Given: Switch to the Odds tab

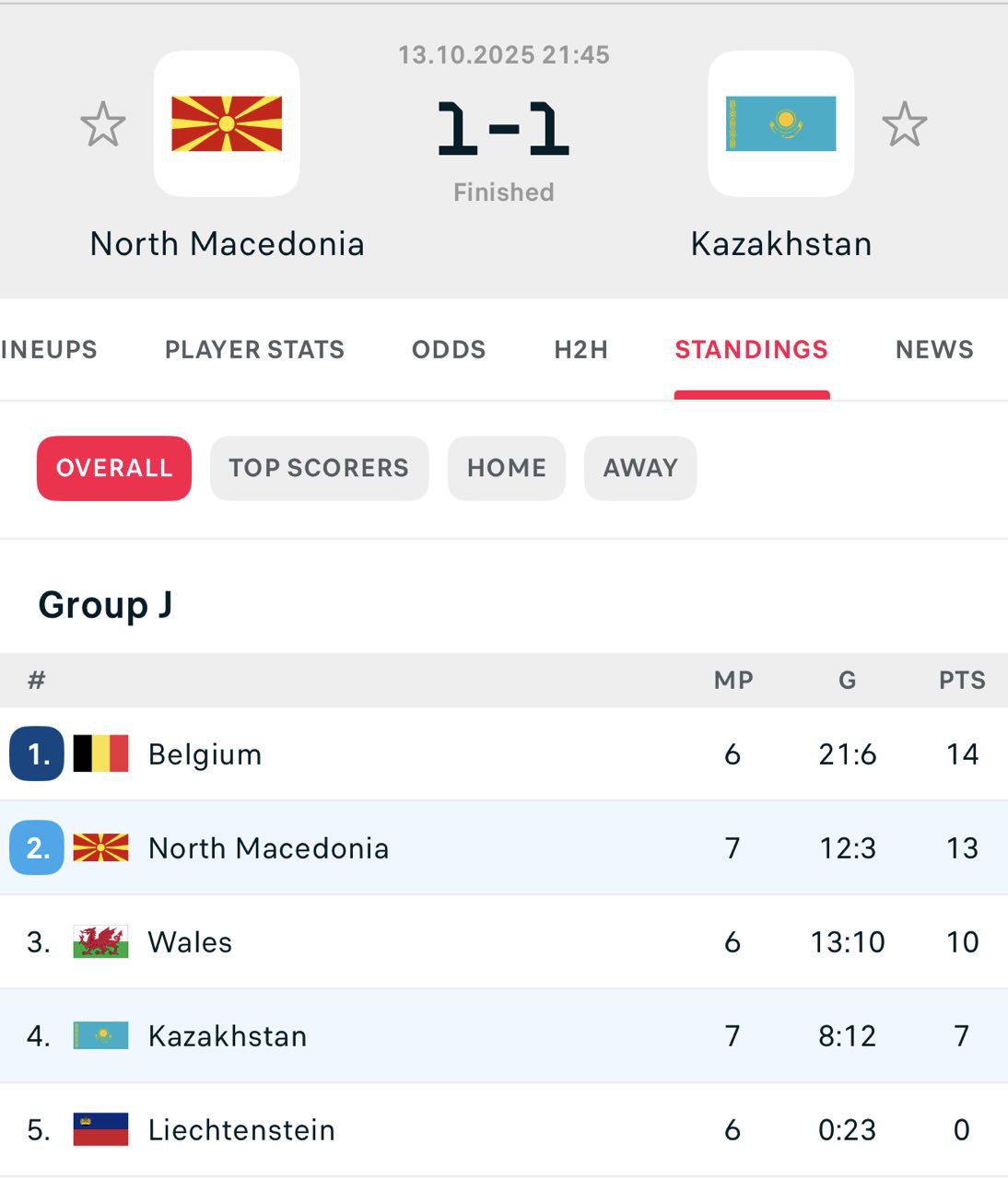Looking at the screenshot, I should pos(449,350).
